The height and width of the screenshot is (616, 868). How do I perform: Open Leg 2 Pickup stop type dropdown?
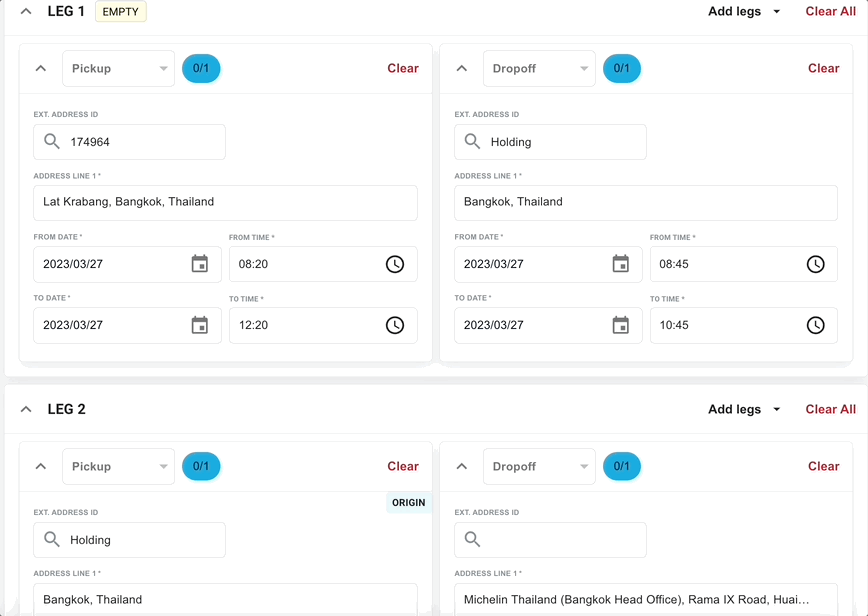pyautogui.click(x=118, y=467)
